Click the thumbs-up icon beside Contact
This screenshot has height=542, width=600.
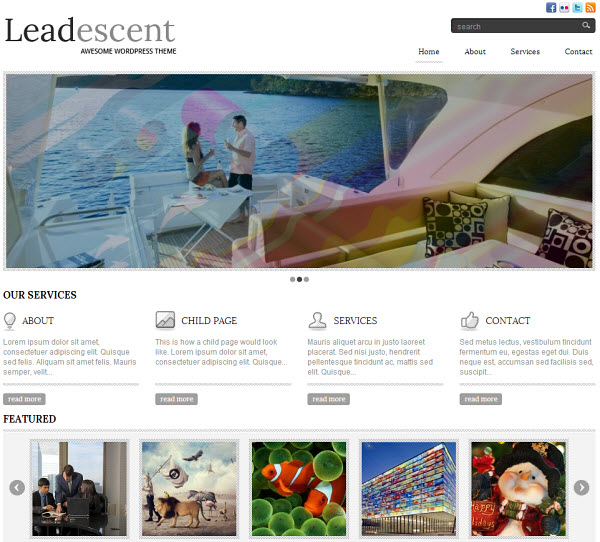point(470,320)
